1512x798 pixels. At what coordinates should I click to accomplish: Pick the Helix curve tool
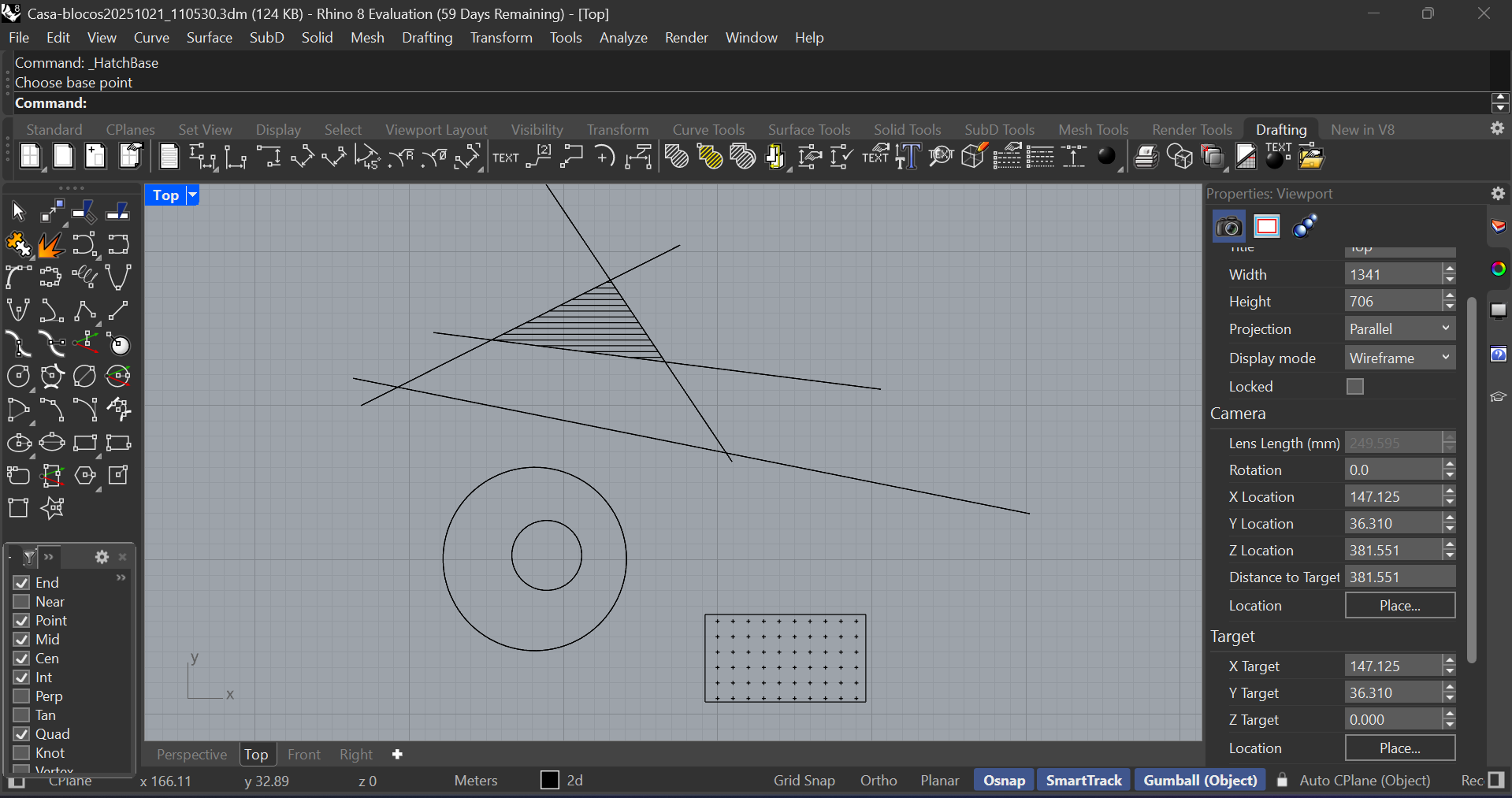[84, 277]
